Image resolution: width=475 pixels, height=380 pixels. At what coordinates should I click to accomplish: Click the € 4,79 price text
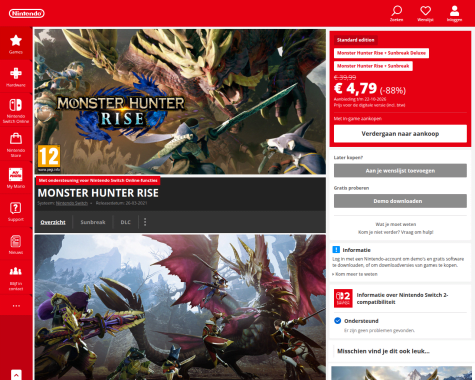point(356,89)
